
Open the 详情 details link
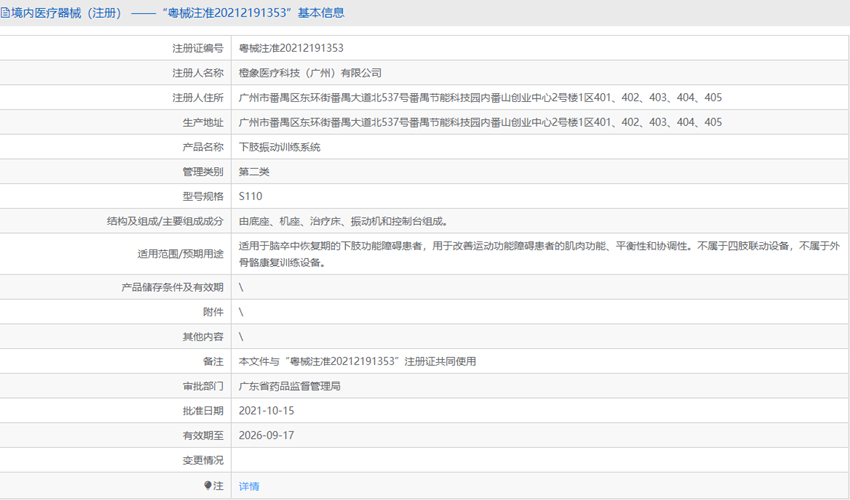click(x=249, y=486)
